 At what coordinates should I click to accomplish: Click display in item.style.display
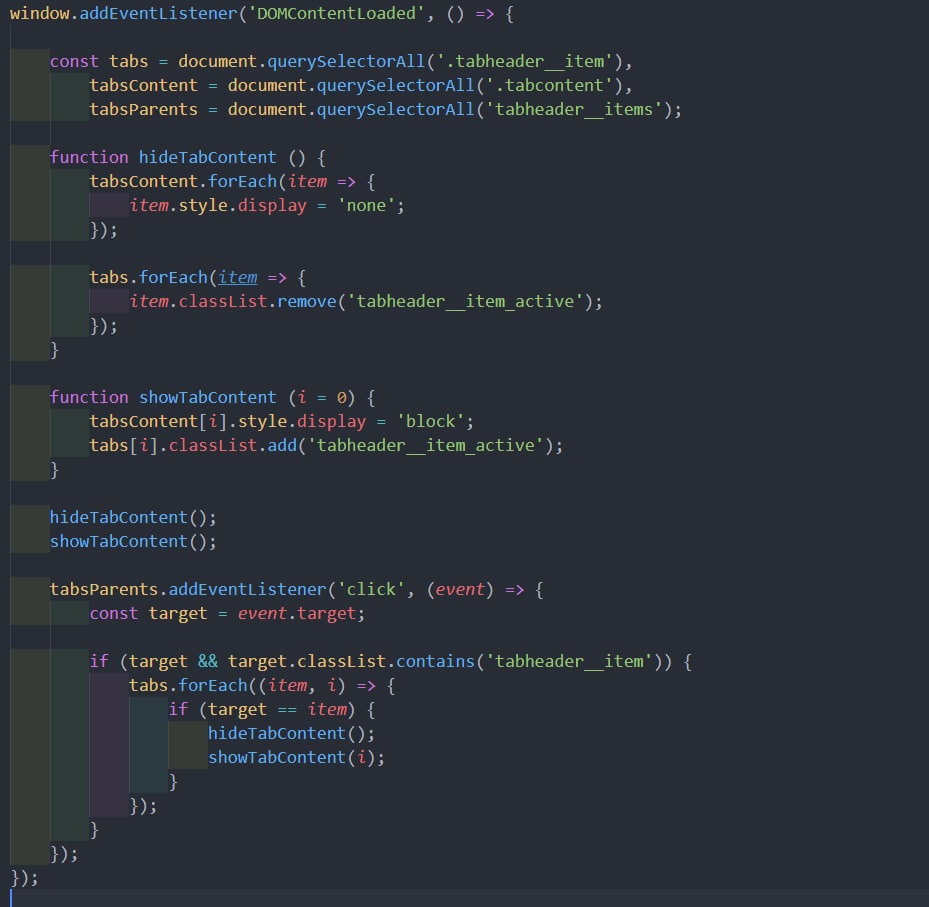tap(272, 206)
